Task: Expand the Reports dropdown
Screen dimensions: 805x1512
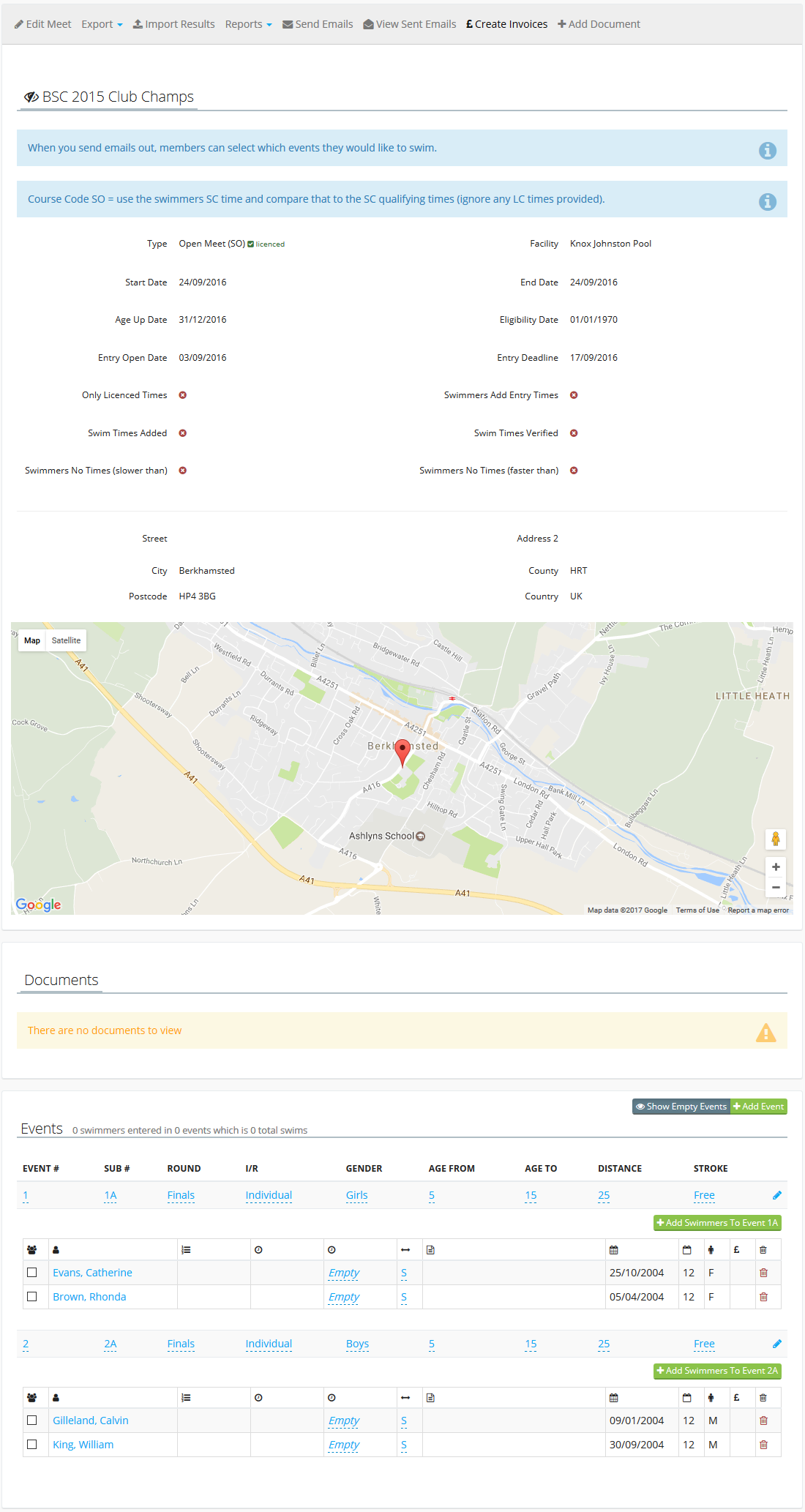Action: [x=248, y=24]
